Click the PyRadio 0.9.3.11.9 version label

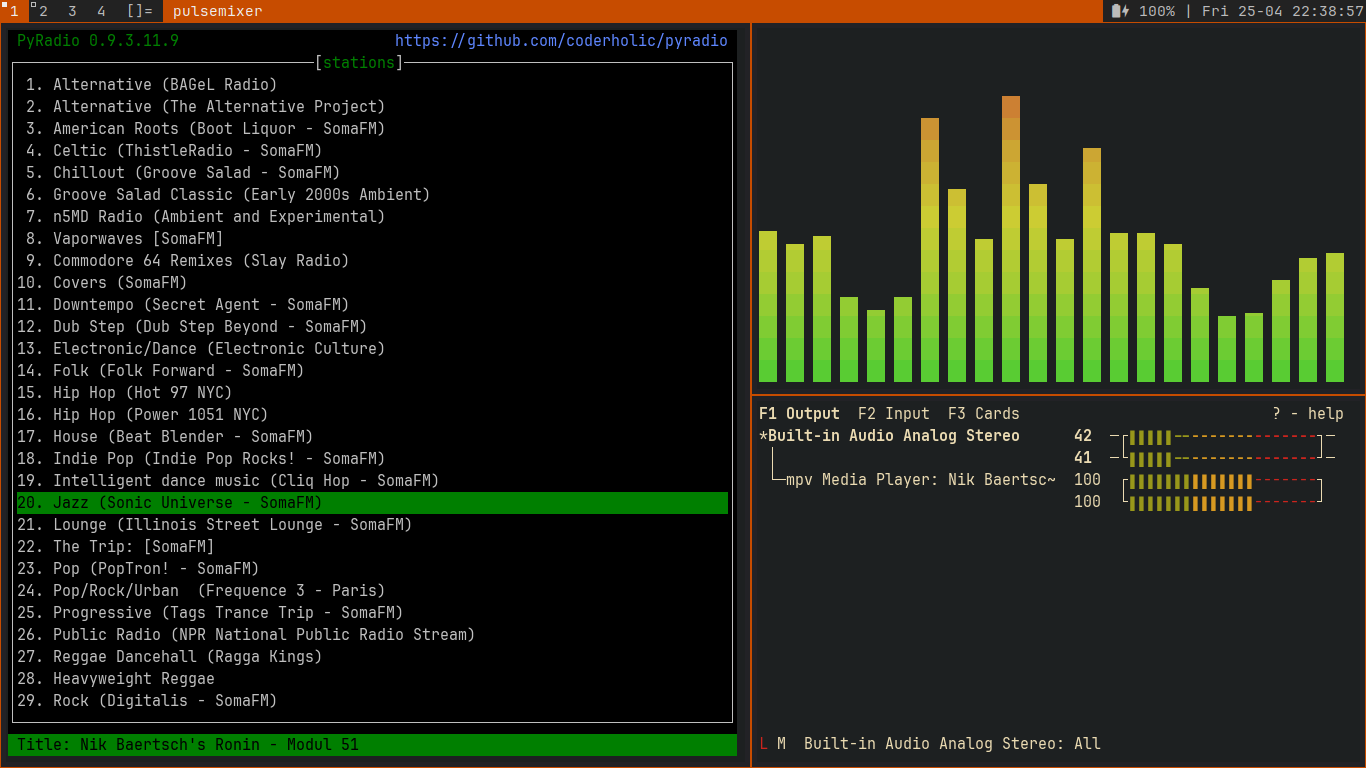(x=98, y=41)
